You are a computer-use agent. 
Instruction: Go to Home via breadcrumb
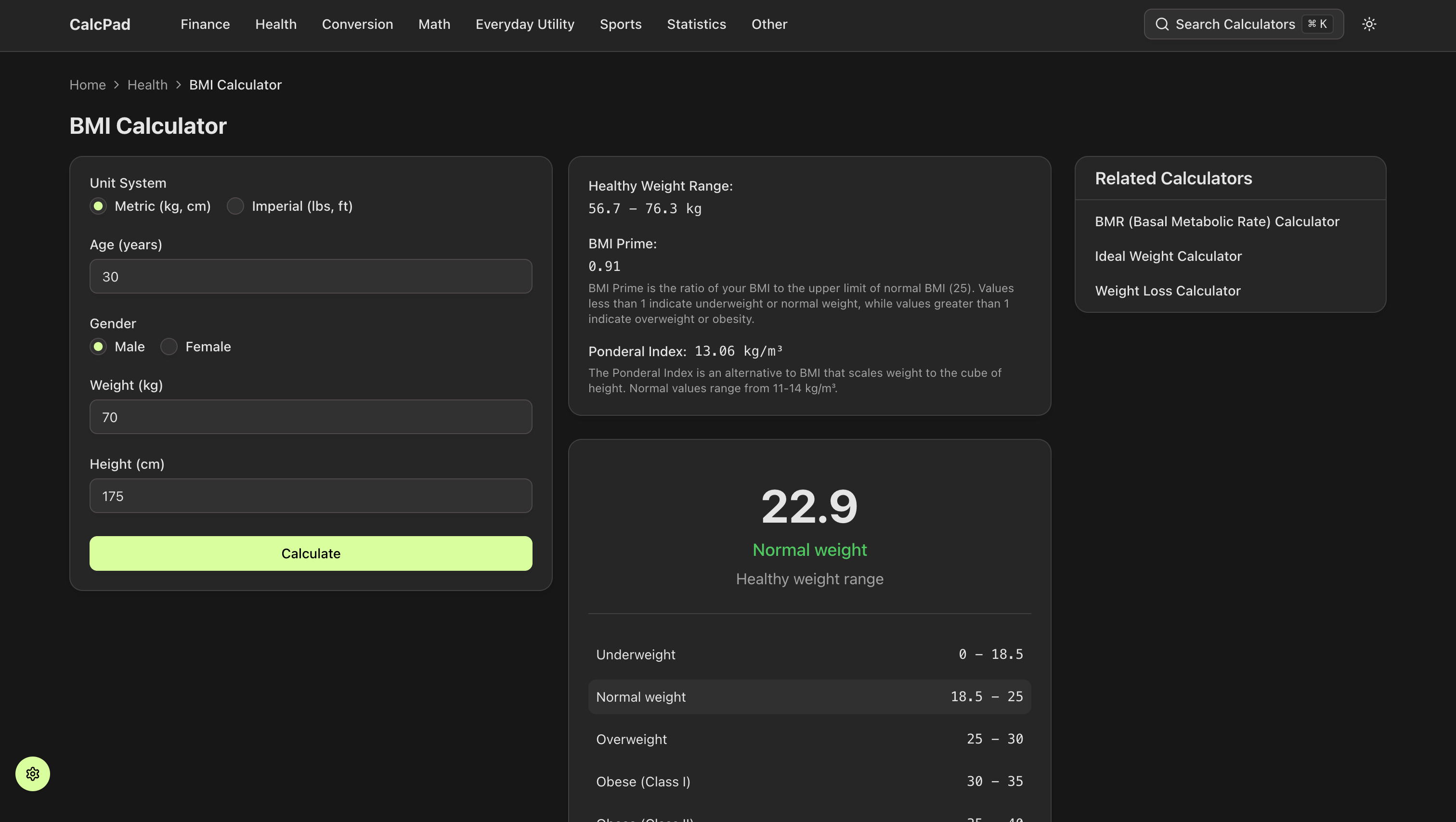[88, 85]
